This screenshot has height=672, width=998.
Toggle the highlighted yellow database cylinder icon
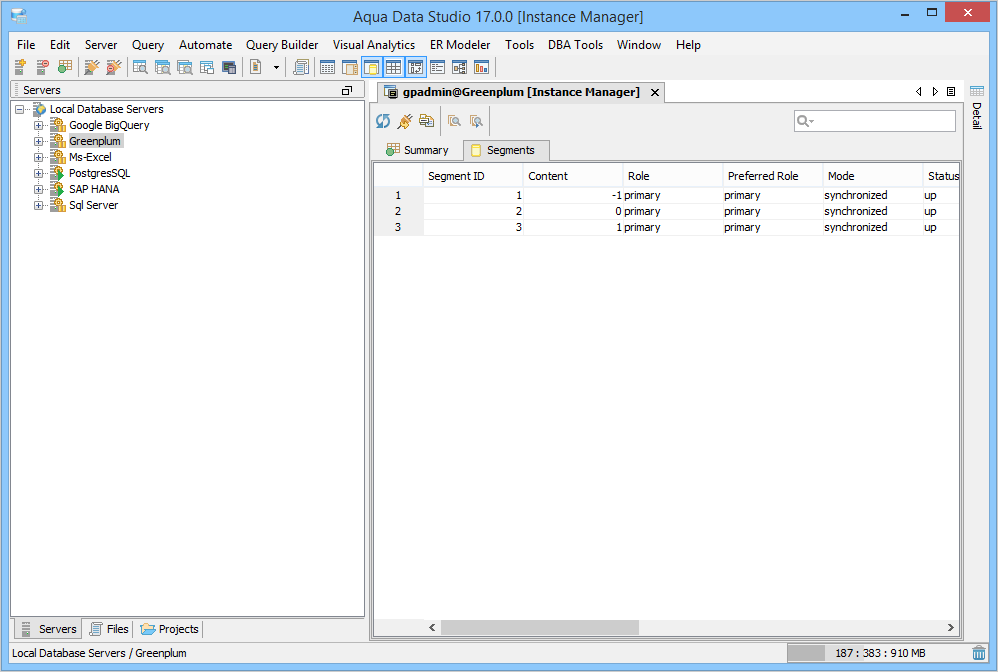click(372, 67)
